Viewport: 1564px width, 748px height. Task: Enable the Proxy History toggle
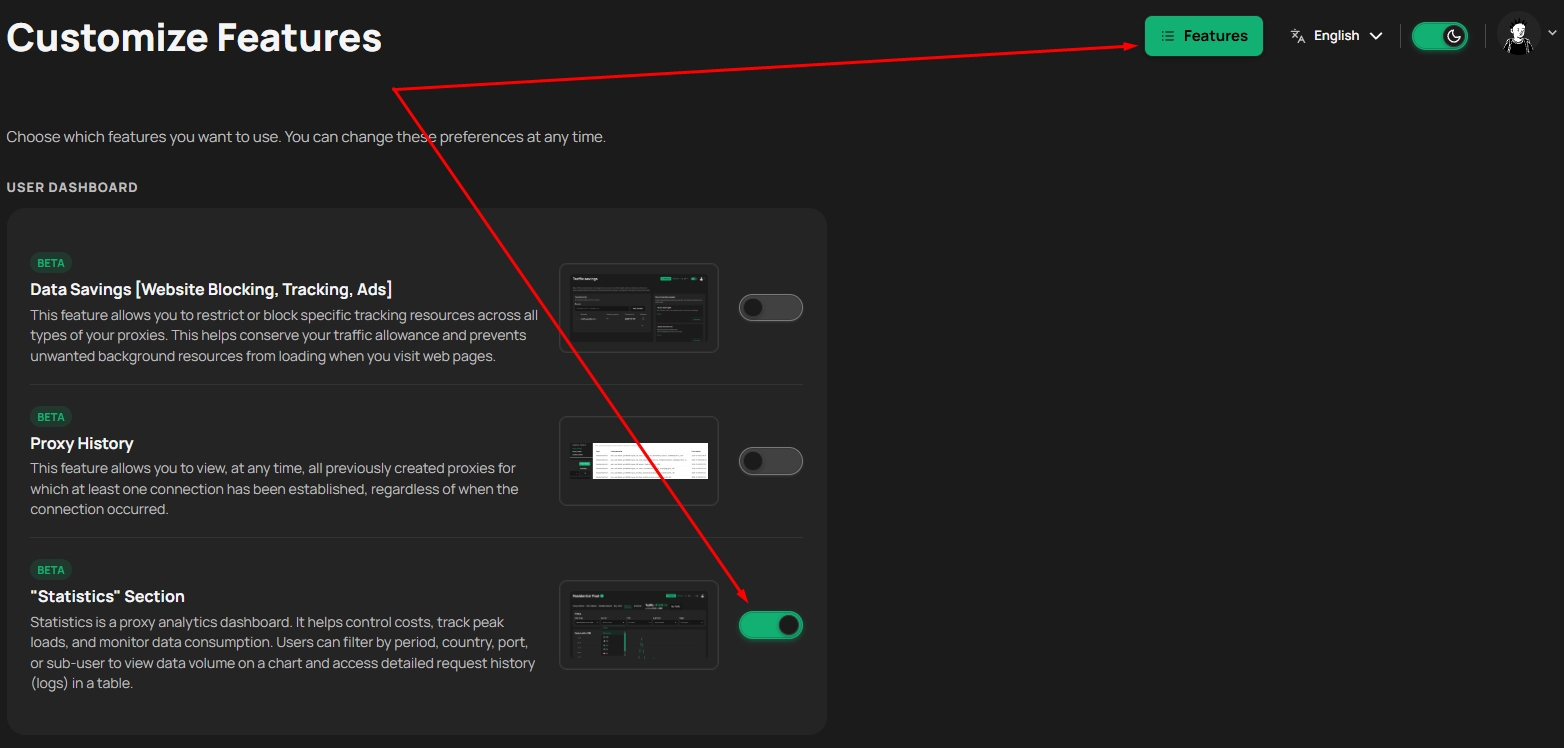(770, 461)
